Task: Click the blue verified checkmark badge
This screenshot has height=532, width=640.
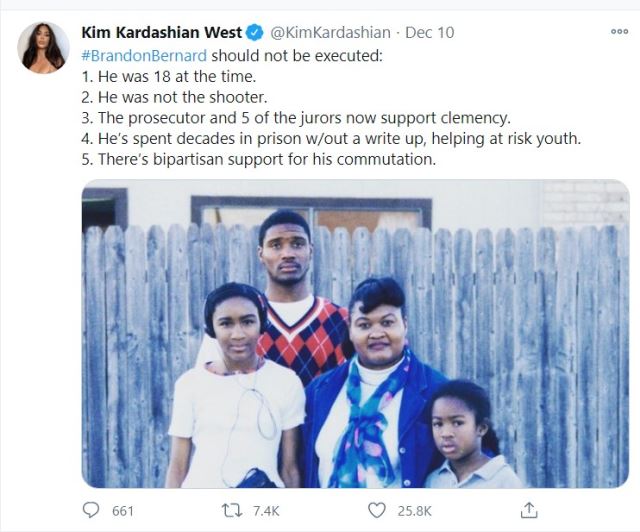Action: 255,33
